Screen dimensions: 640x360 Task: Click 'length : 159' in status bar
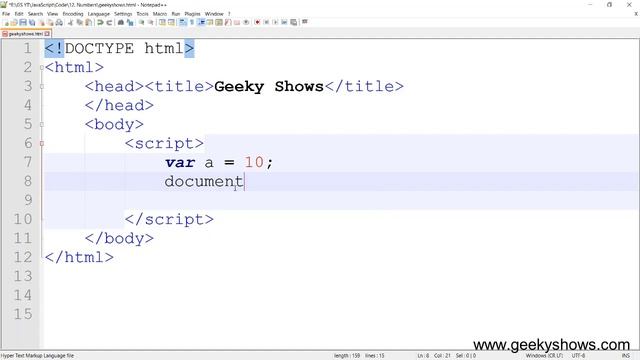(347, 356)
